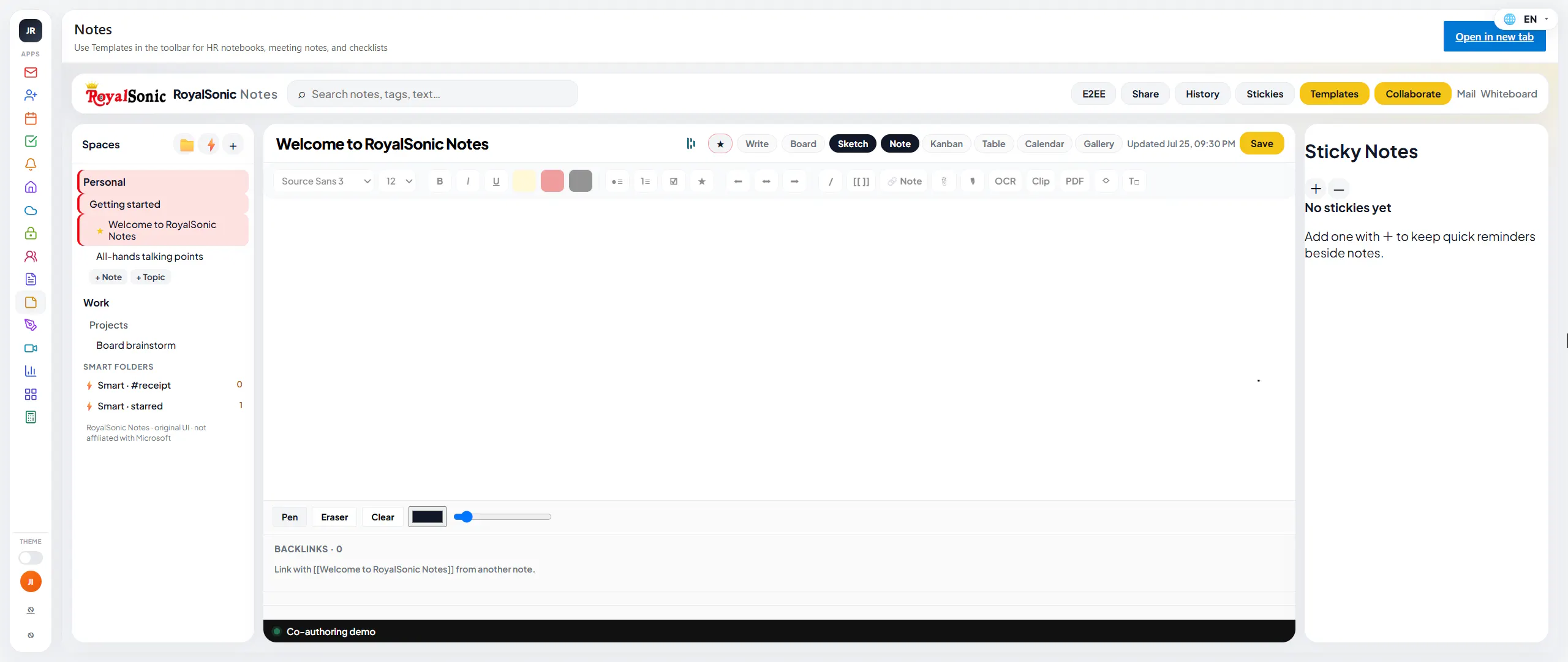Open the video camera icon in sidebar
The width and height of the screenshot is (1568, 662).
pos(31,348)
